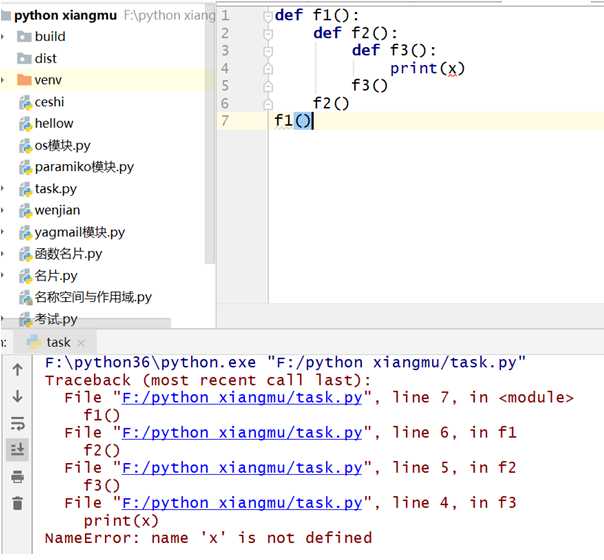Select the venv folder
Viewport: 604px width, 560px height.
[48, 80]
